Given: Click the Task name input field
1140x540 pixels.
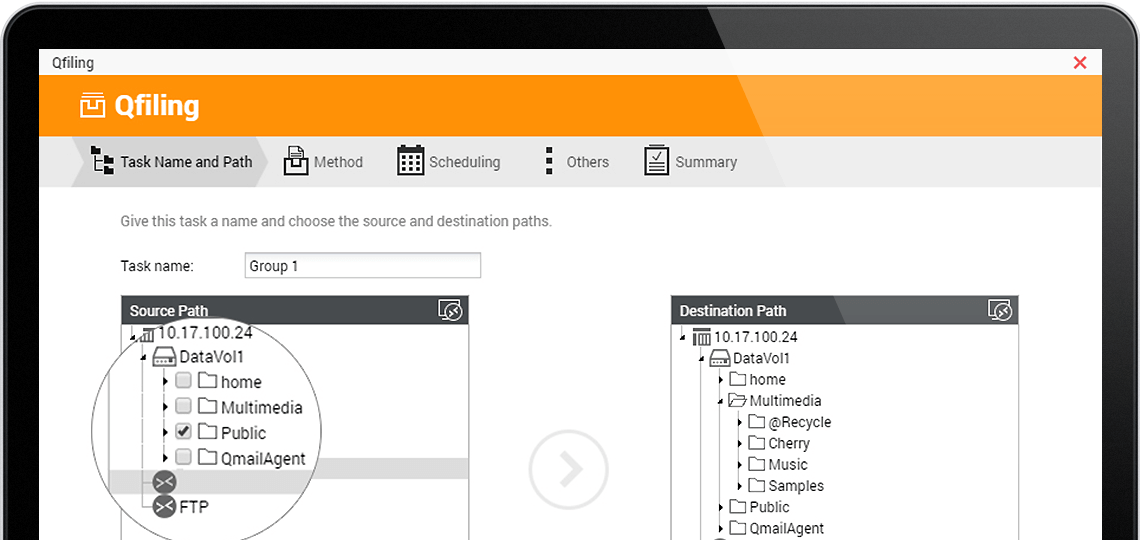Looking at the screenshot, I should tap(363, 265).
